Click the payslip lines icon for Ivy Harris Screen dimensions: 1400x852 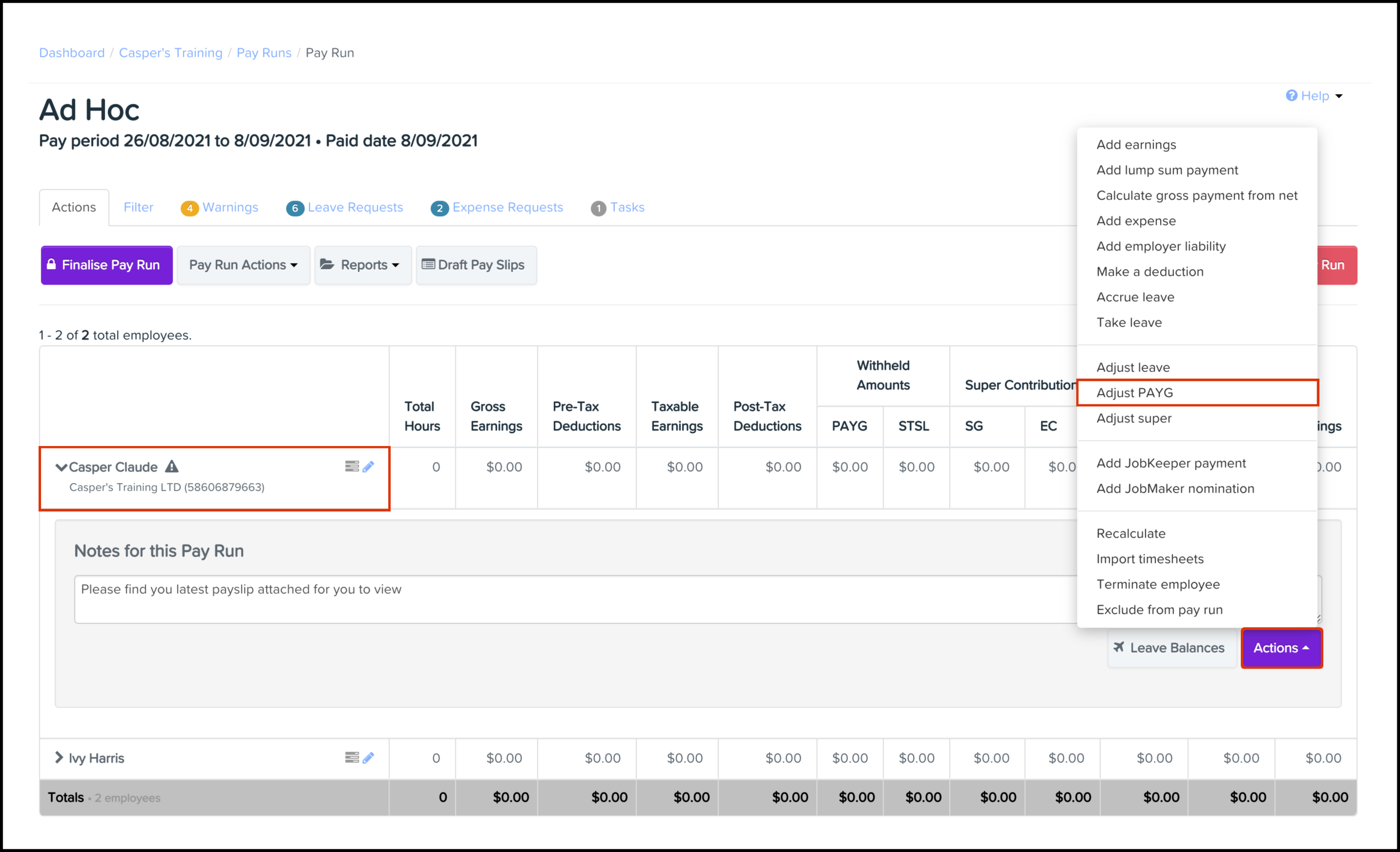click(x=352, y=758)
